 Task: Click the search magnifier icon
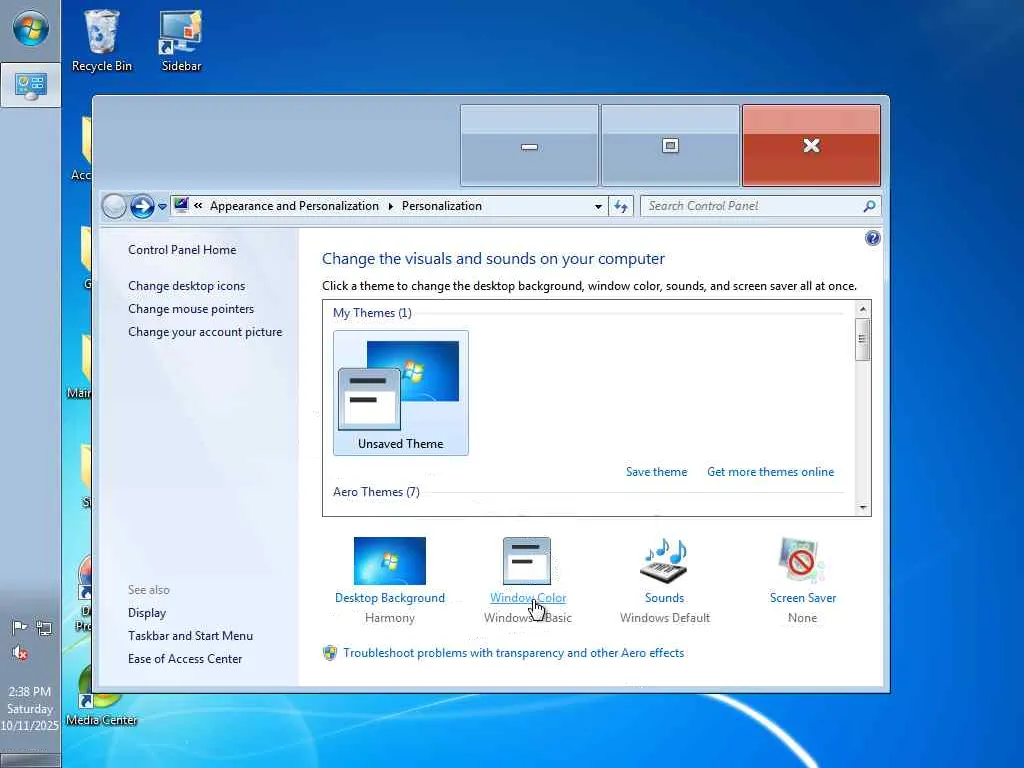click(869, 206)
